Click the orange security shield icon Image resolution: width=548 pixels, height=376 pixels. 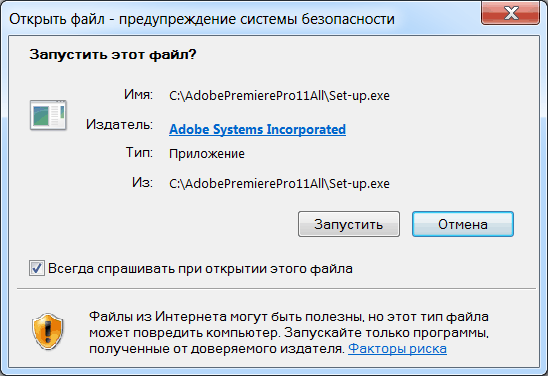(x=48, y=331)
